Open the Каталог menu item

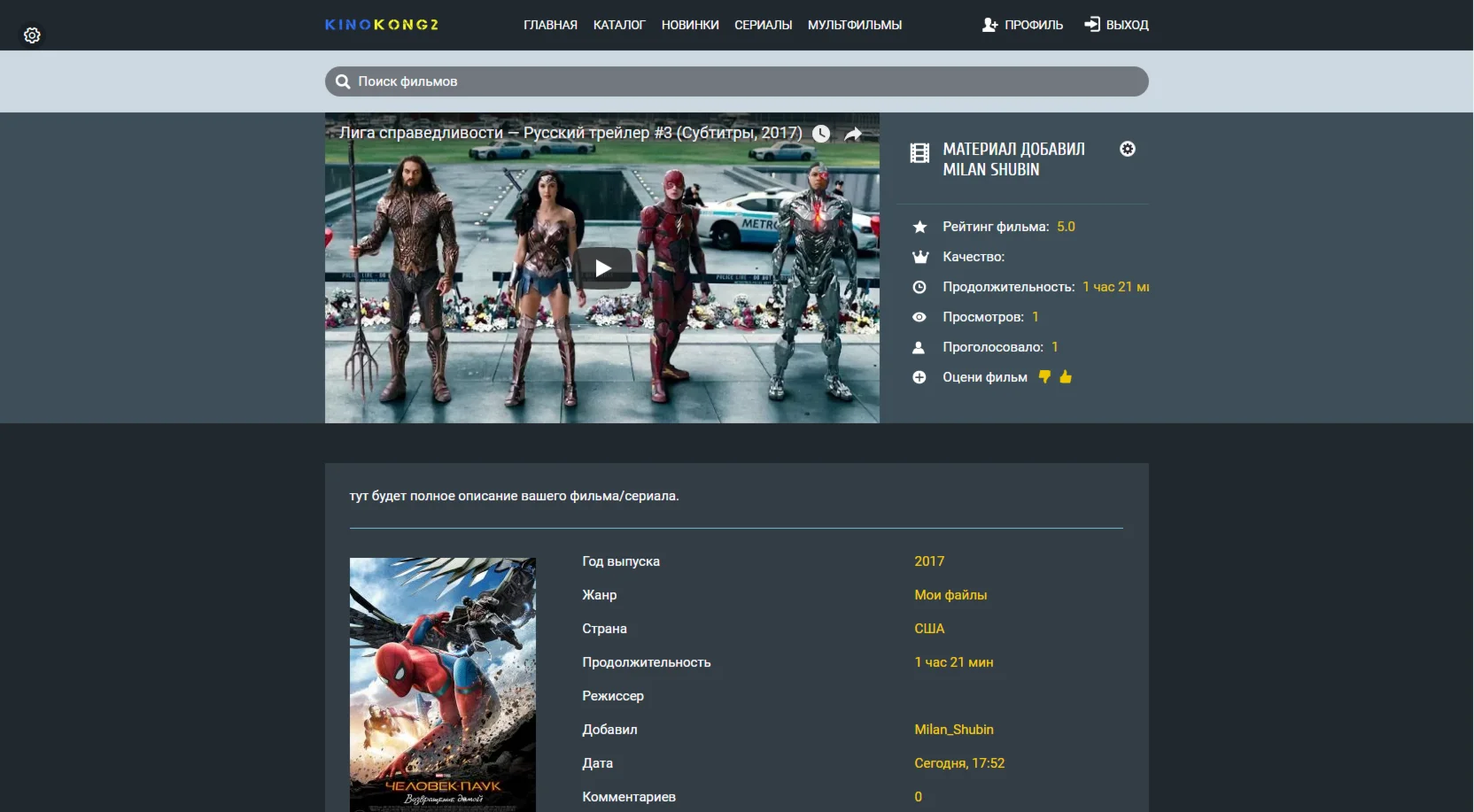(619, 25)
